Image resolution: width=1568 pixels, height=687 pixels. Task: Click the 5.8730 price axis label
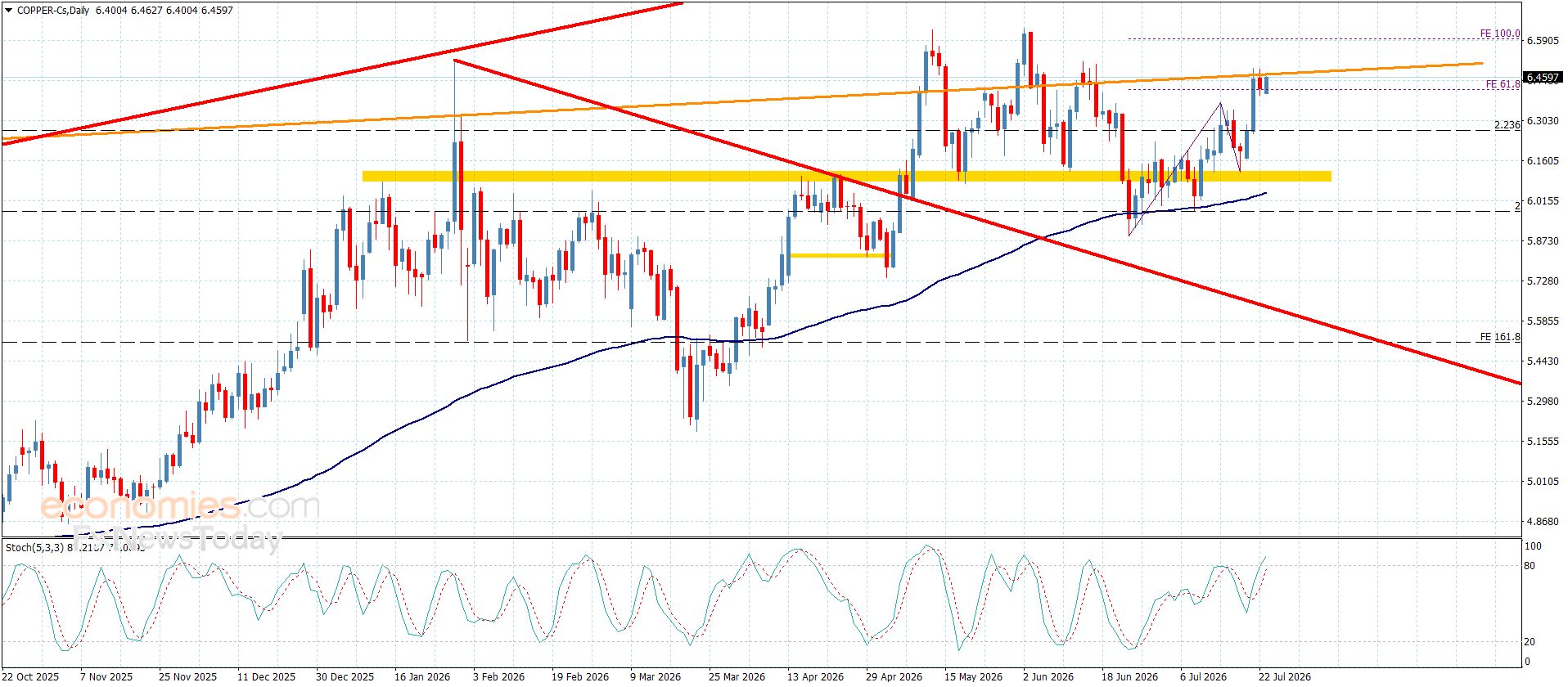1543,241
